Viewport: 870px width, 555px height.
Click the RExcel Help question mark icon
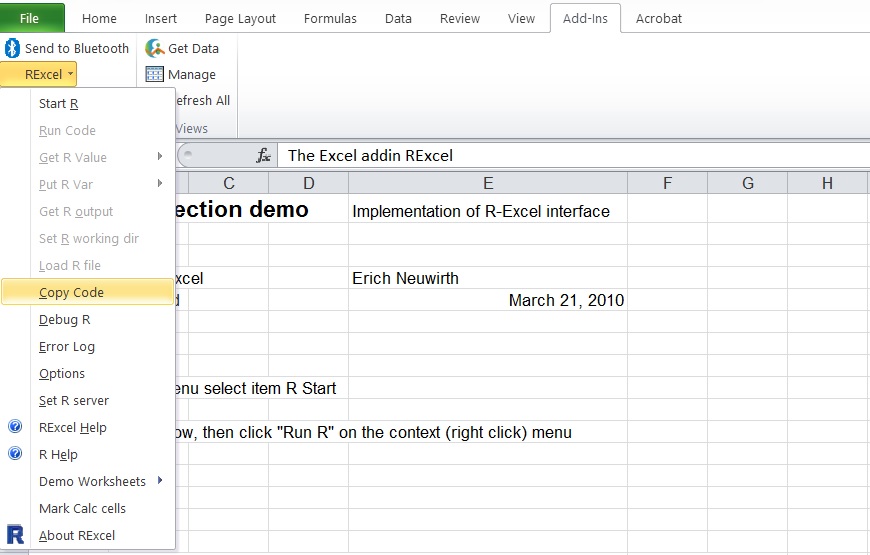click(15, 426)
